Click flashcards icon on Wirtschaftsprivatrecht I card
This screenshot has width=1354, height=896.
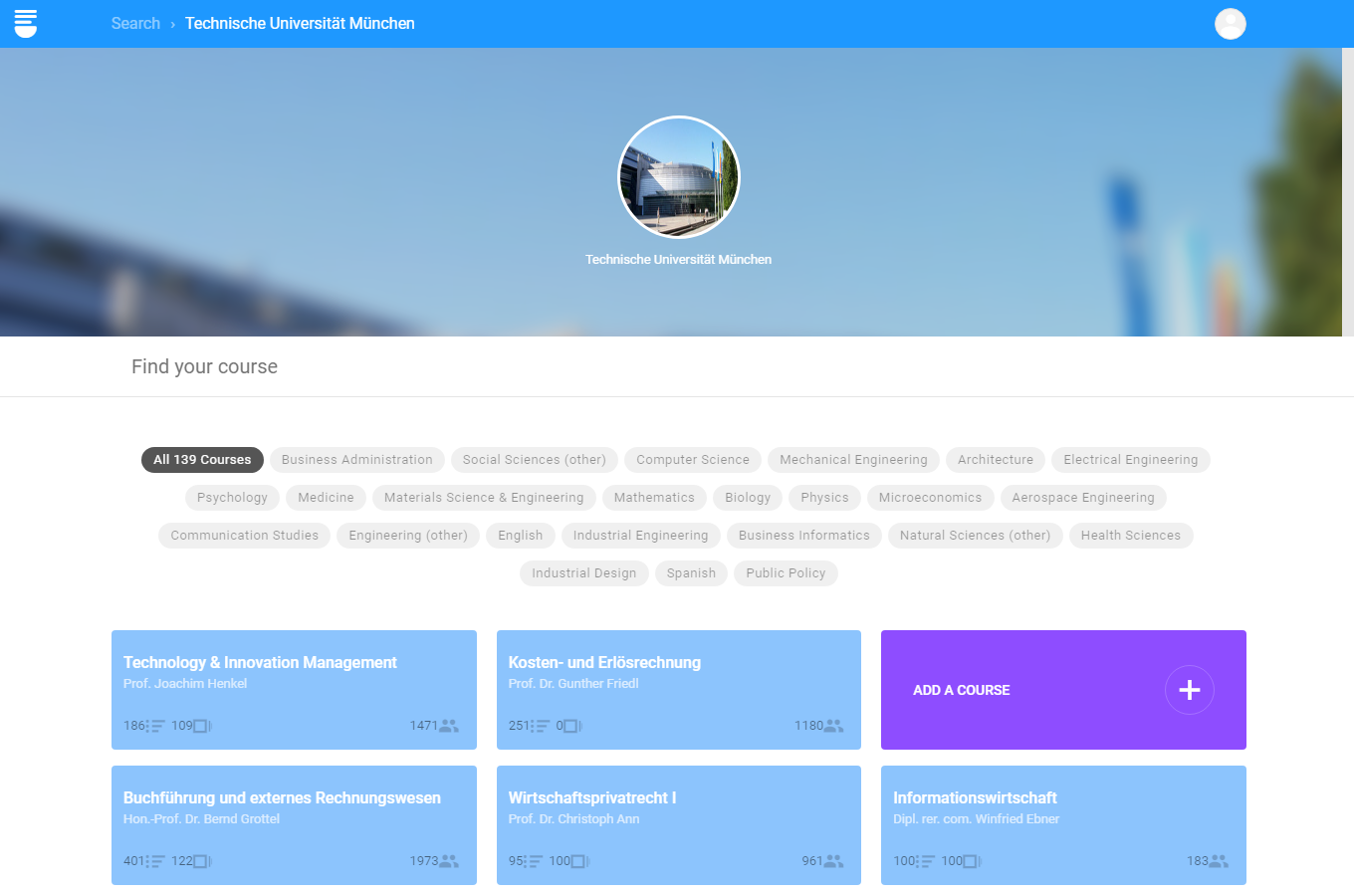click(x=579, y=861)
